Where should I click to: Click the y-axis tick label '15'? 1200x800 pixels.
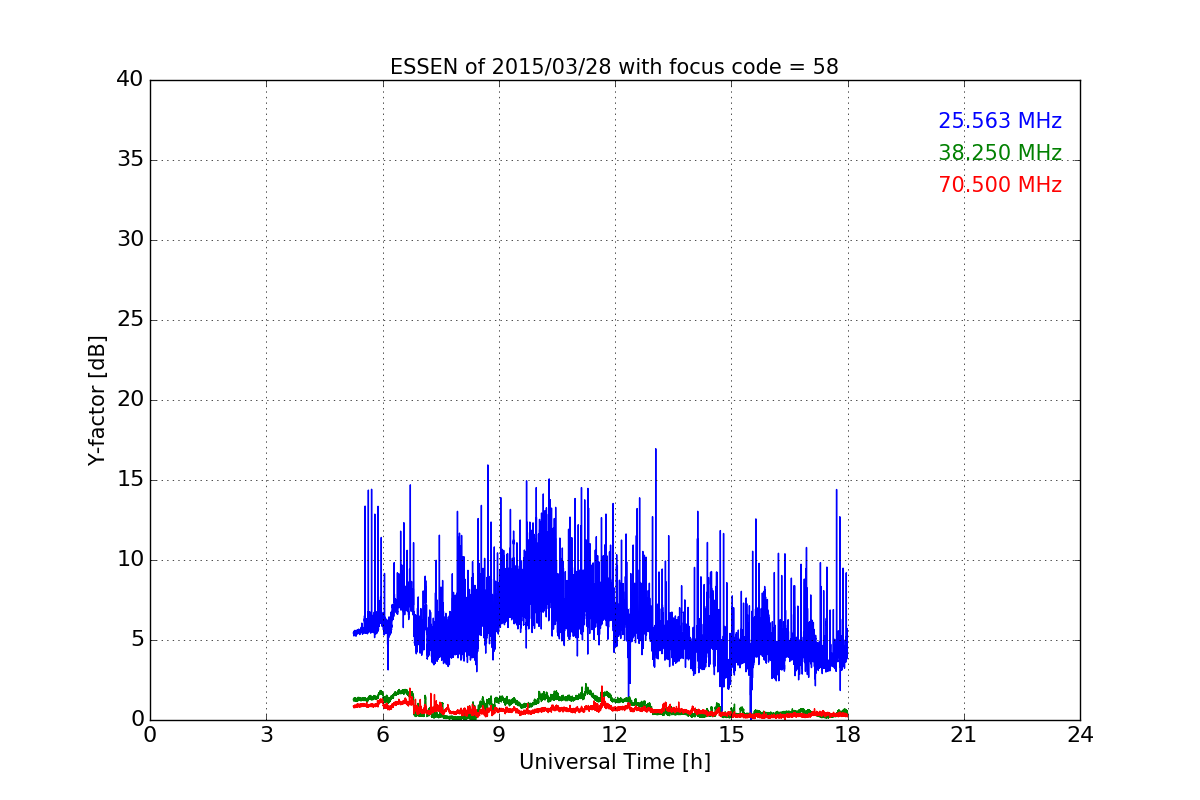(x=130, y=480)
